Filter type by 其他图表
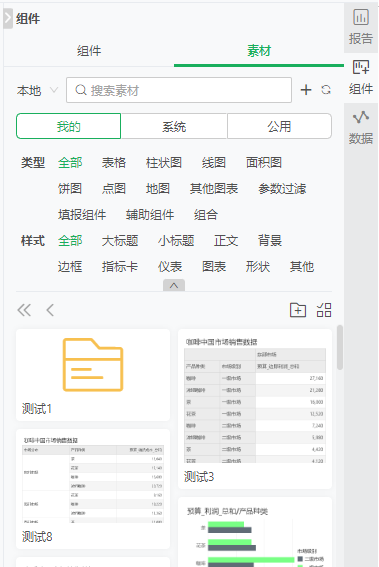This screenshot has height=567, width=379. point(214,188)
